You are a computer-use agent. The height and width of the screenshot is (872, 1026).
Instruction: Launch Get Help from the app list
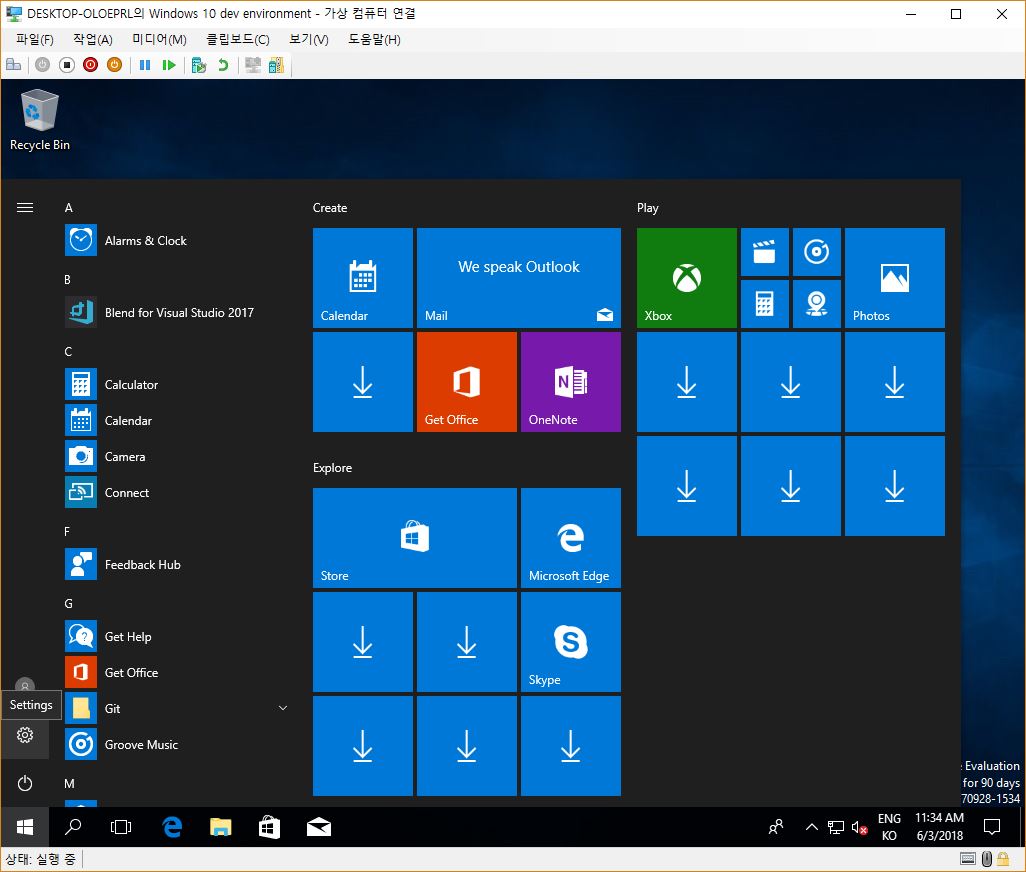point(177,637)
